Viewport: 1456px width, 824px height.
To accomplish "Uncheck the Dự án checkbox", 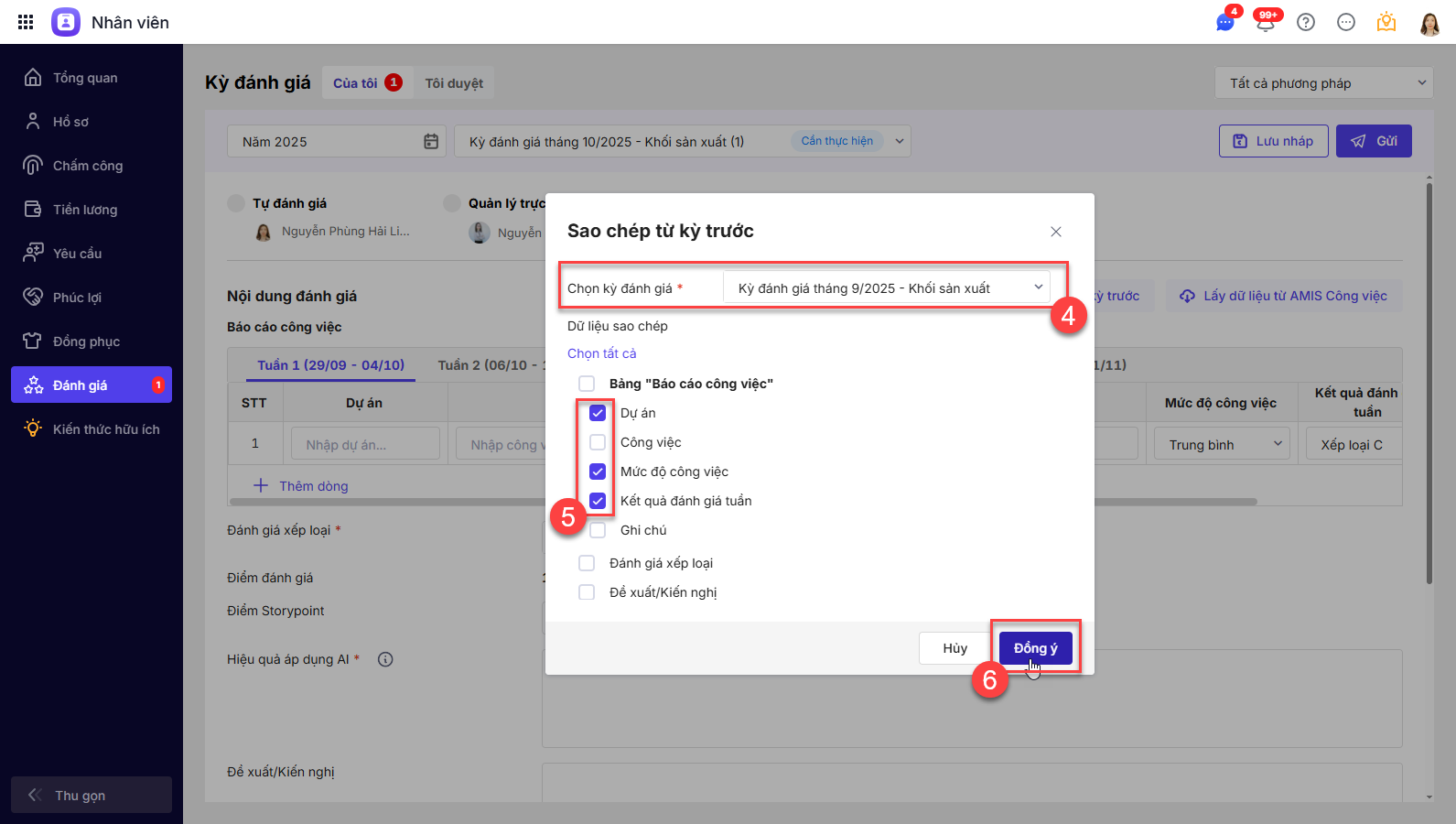I will pos(598,413).
